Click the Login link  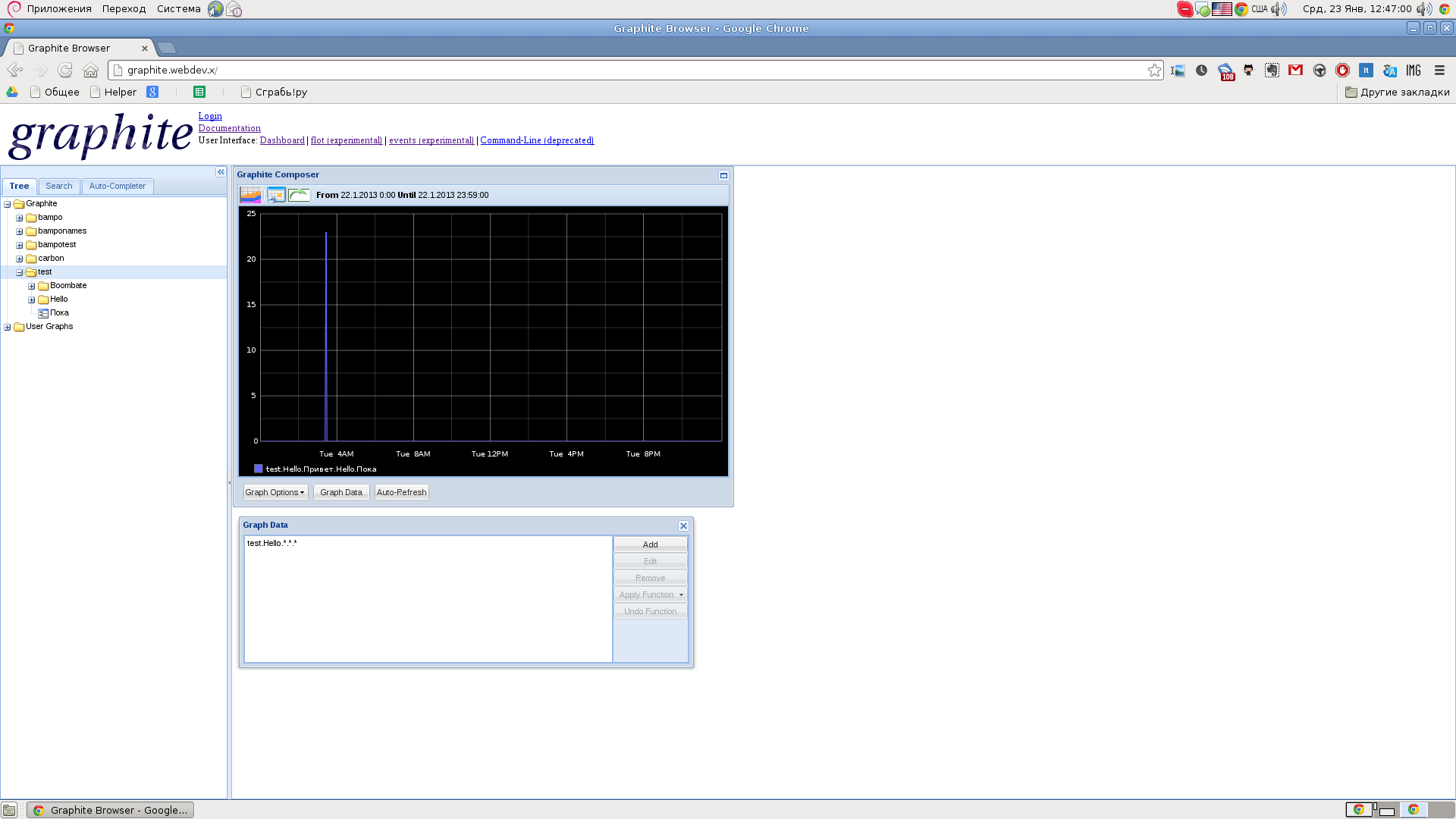pos(210,116)
